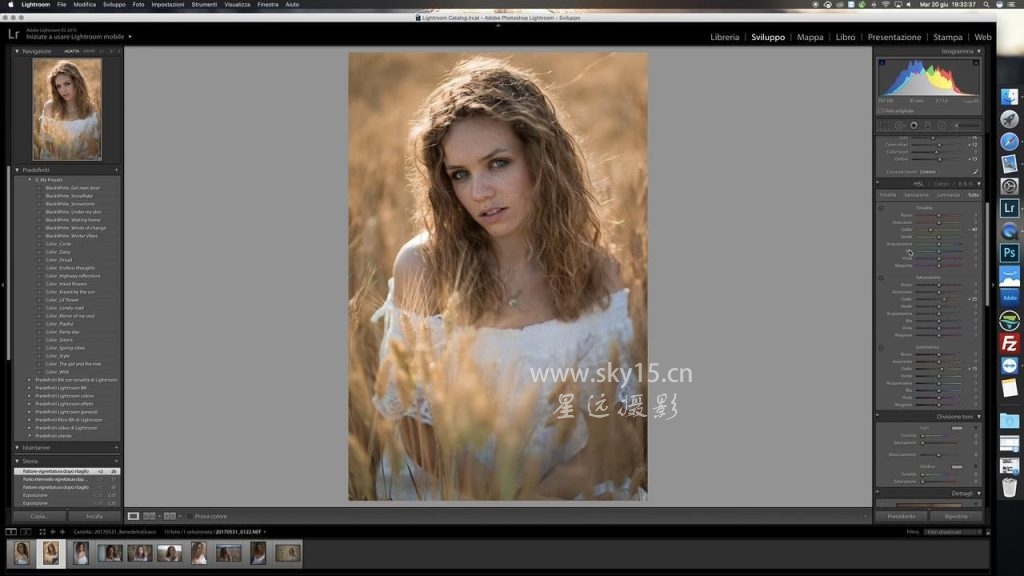
Task: Adjust the Giallo luminance slider
Action: [942, 369]
